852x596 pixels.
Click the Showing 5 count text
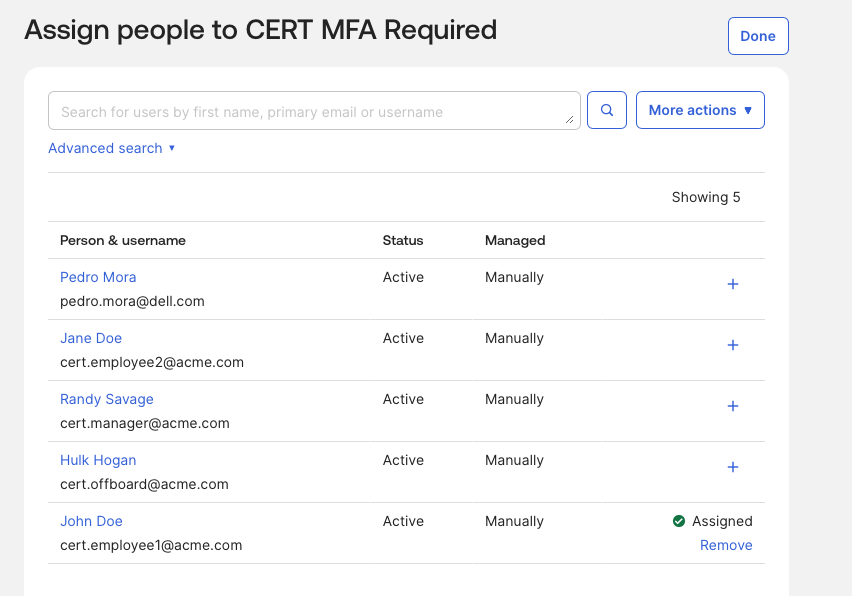point(706,197)
